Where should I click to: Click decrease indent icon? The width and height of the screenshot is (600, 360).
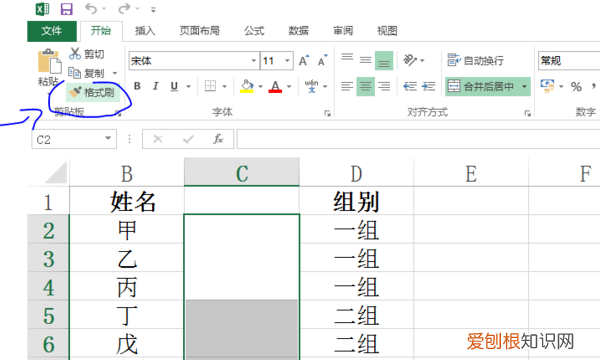[x=410, y=86]
